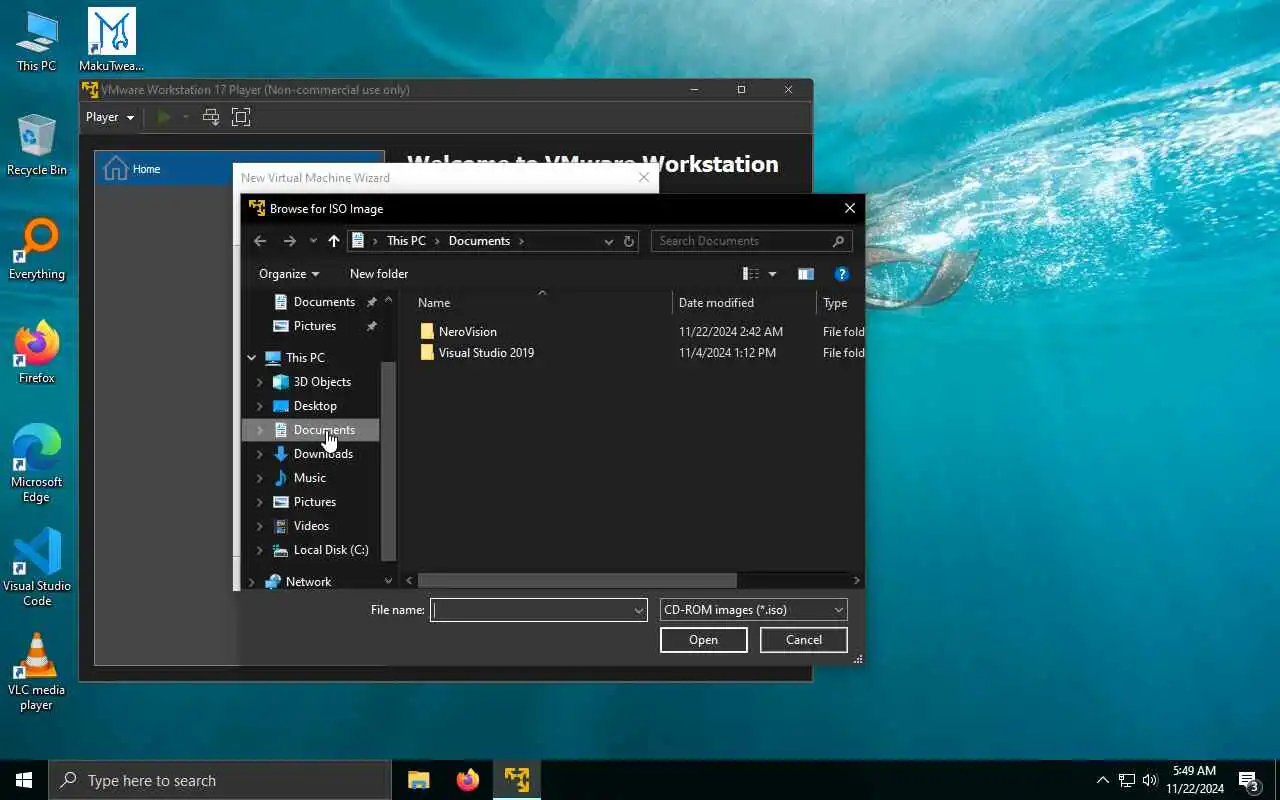Click New folder in the dialog
Screen dimensions: 1280x800
coord(379,274)
